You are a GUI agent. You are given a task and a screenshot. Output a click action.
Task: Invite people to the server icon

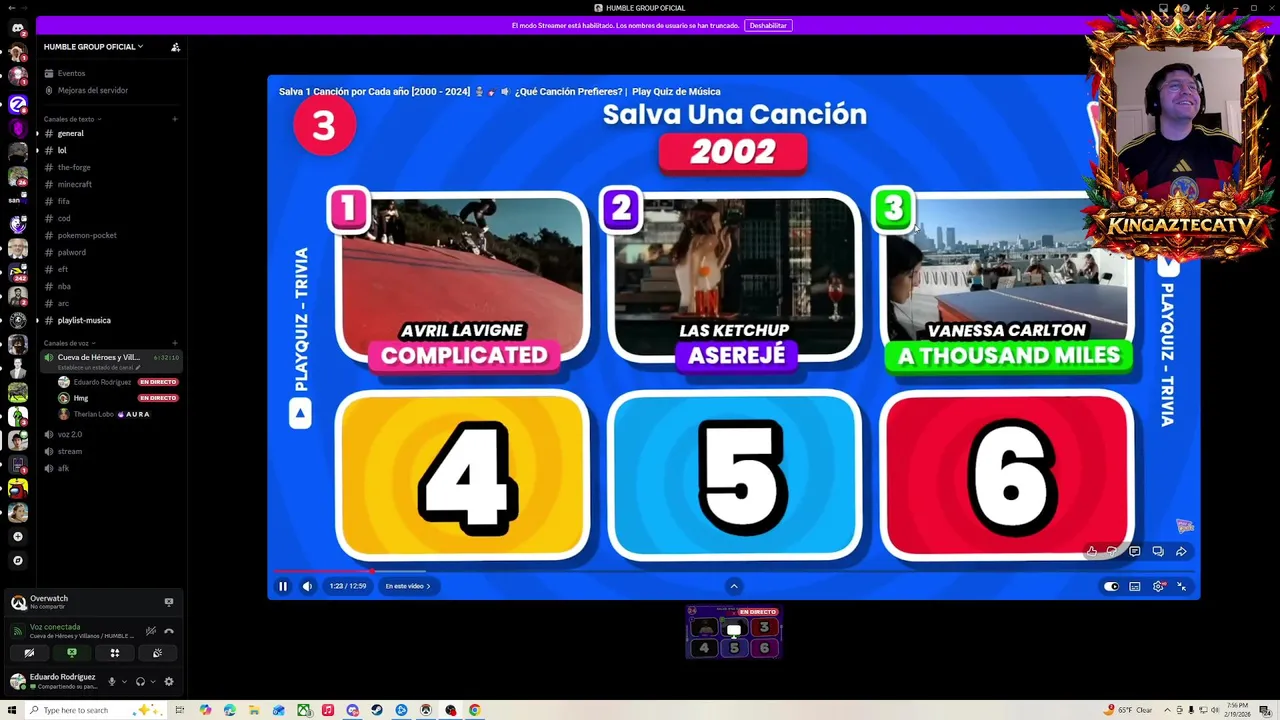(175, 47)
